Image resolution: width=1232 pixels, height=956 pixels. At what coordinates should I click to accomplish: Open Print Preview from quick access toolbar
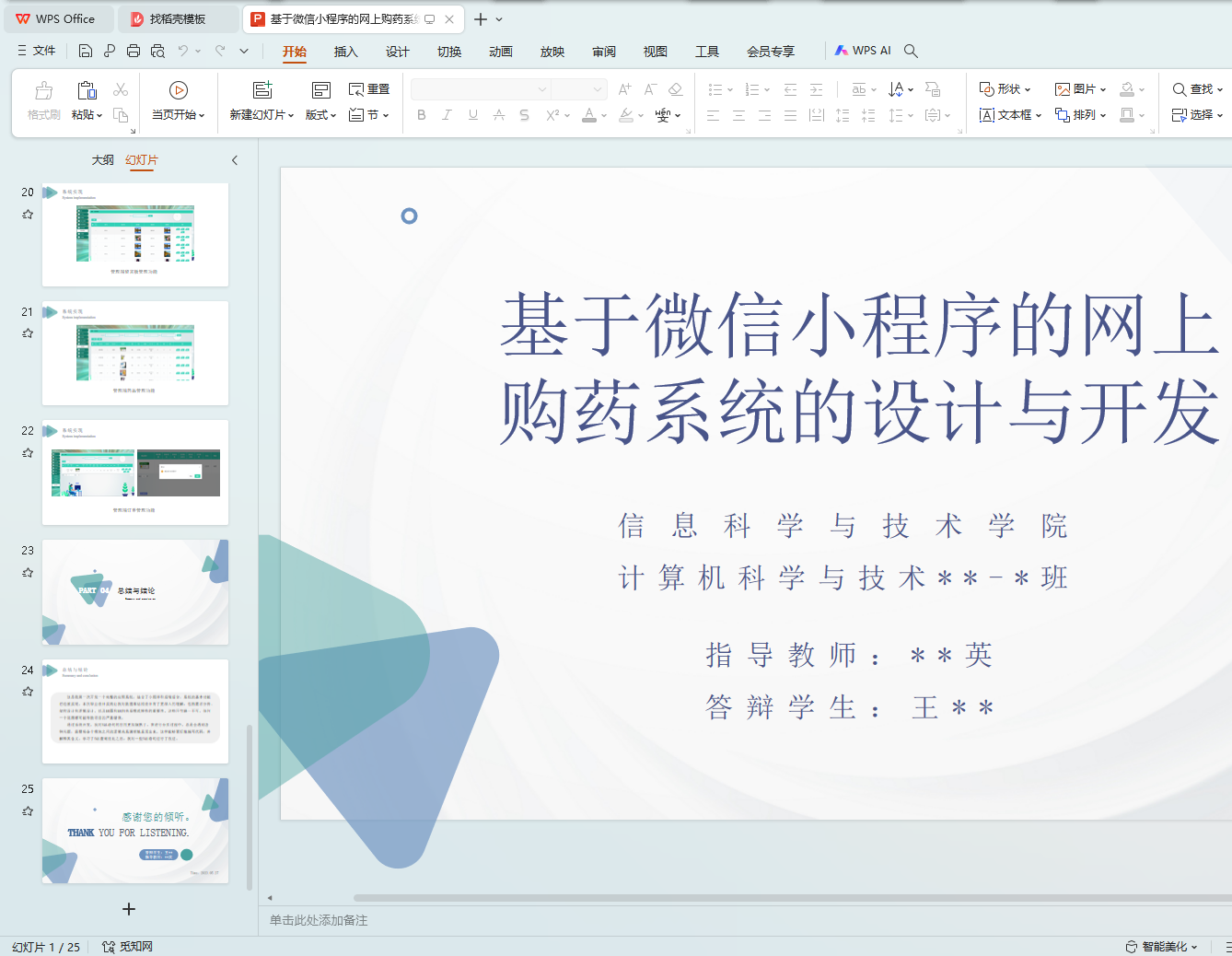click(157, 51)
